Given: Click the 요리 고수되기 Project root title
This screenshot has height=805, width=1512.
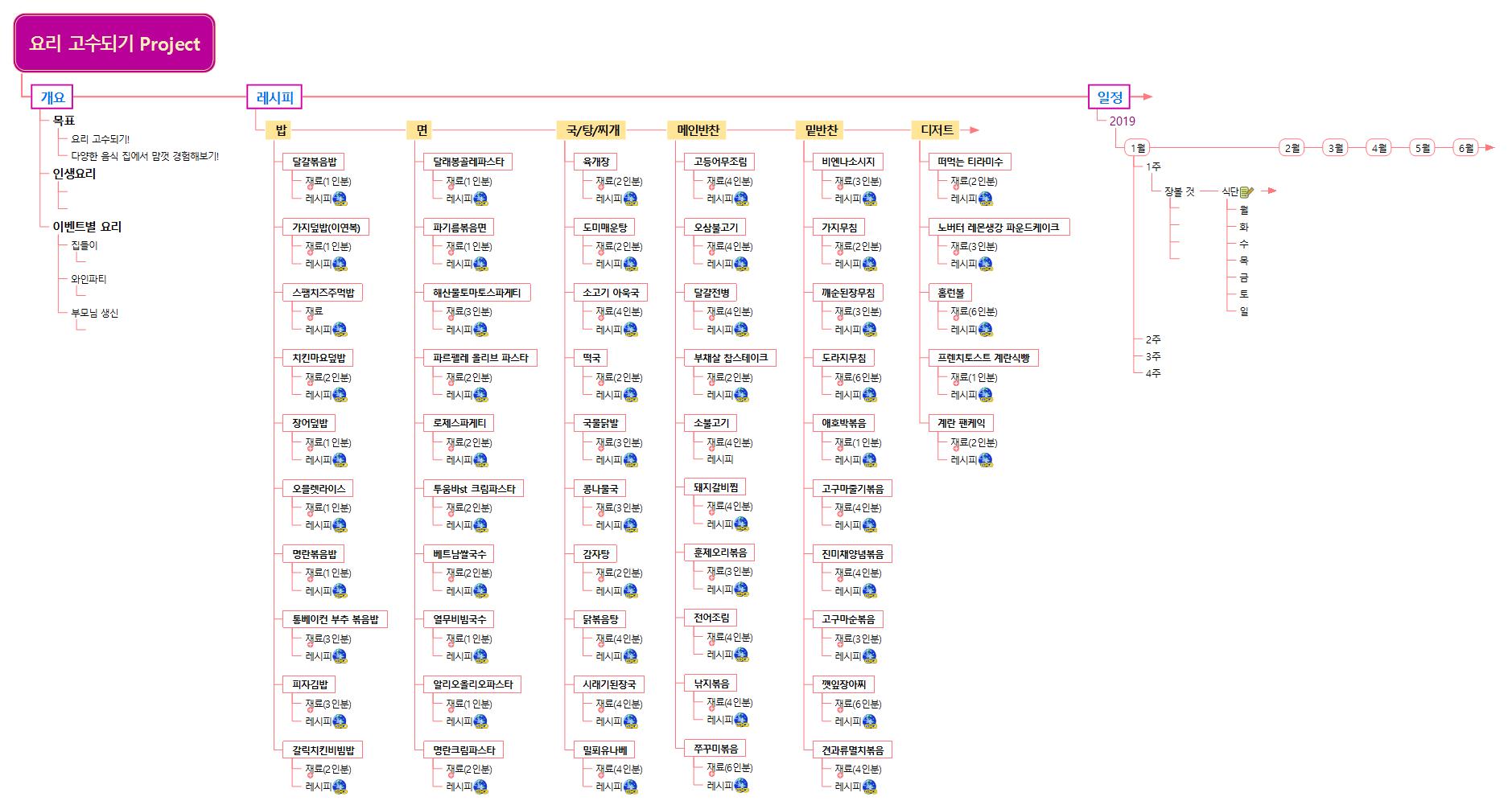Looking at the screenshot, I should (x=114, y=43).
